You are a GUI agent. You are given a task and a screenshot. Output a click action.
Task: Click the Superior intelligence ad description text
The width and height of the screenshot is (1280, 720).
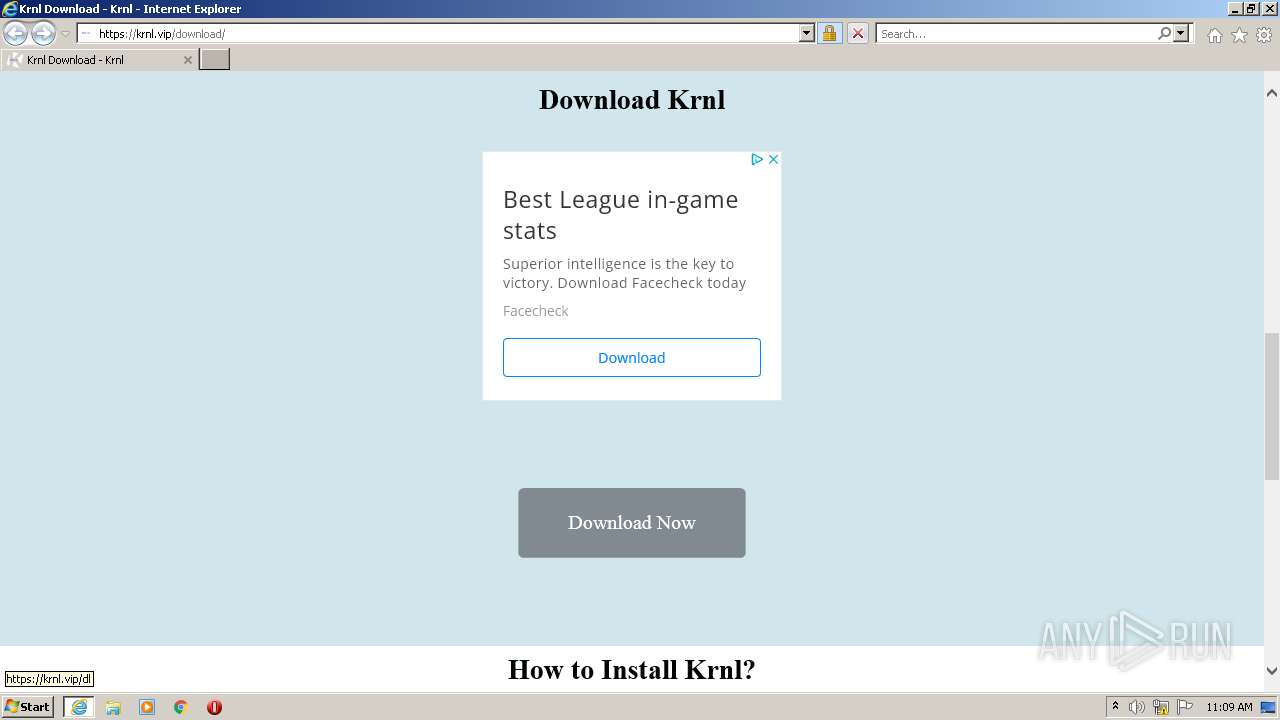coord(625,273)
